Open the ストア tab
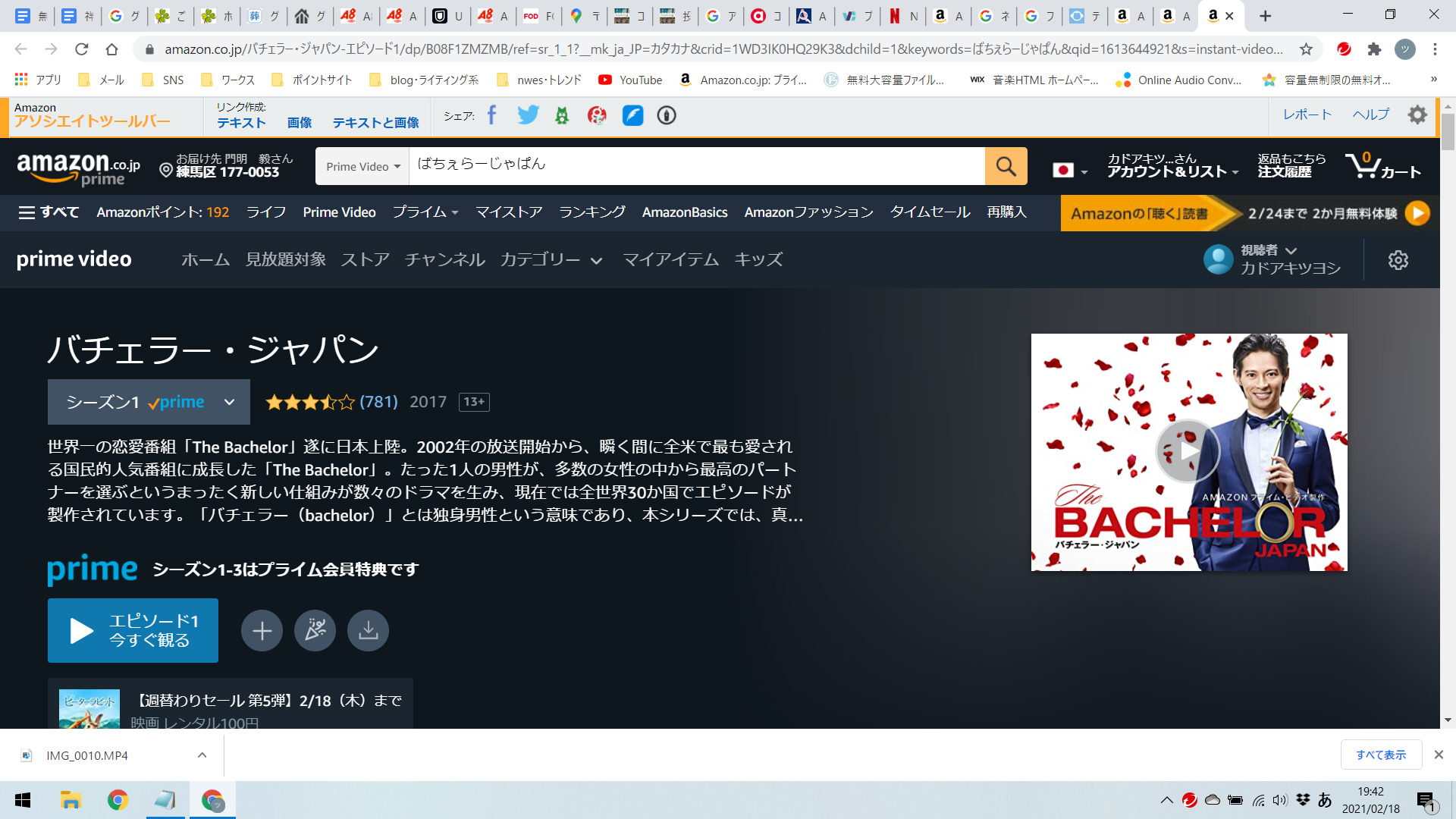This screenshot has width=1456, height=819. [x=365, y=259]
